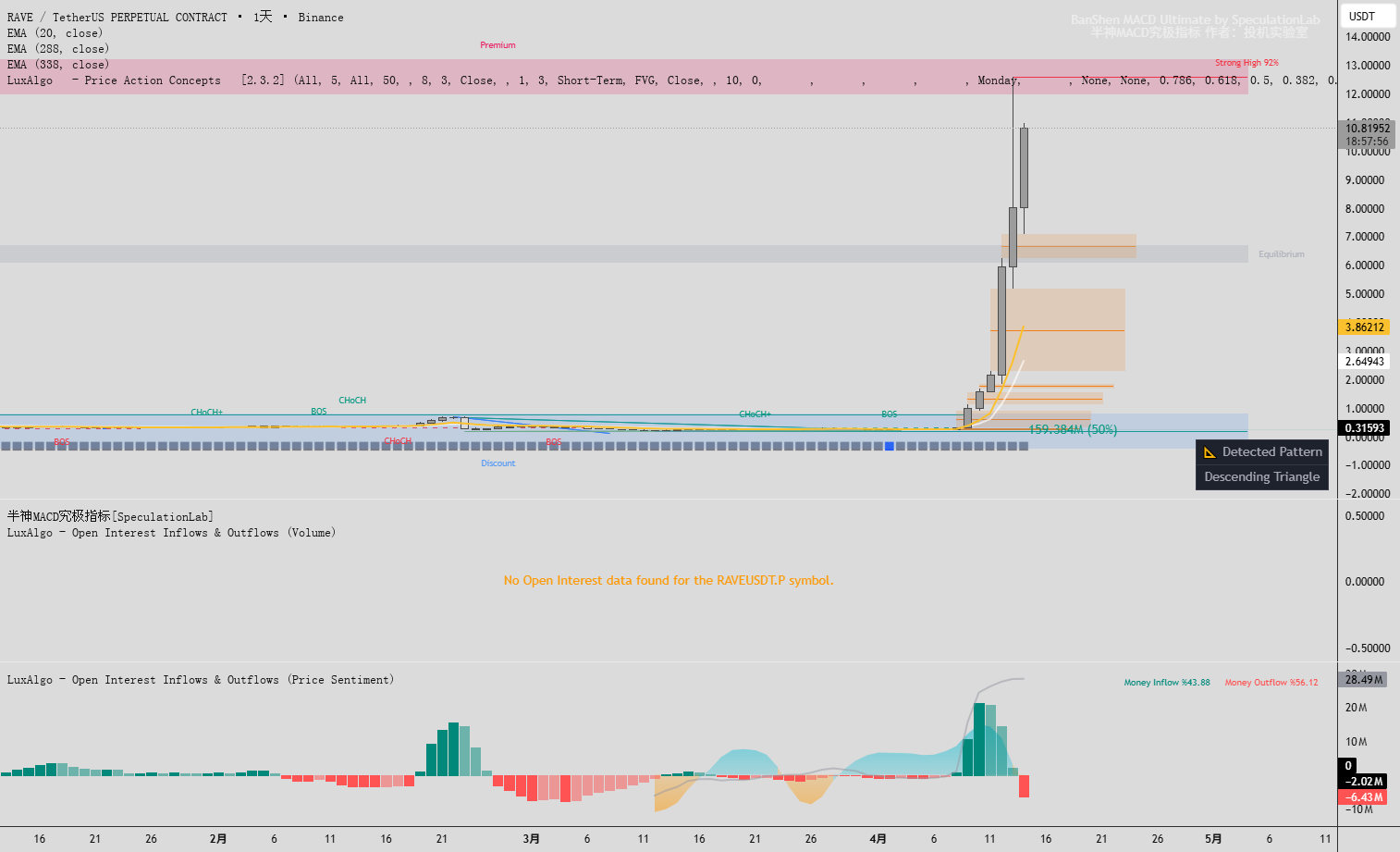Click the Binance exchange label
This screenshot has width=1400, height=852.
point(321,18)
